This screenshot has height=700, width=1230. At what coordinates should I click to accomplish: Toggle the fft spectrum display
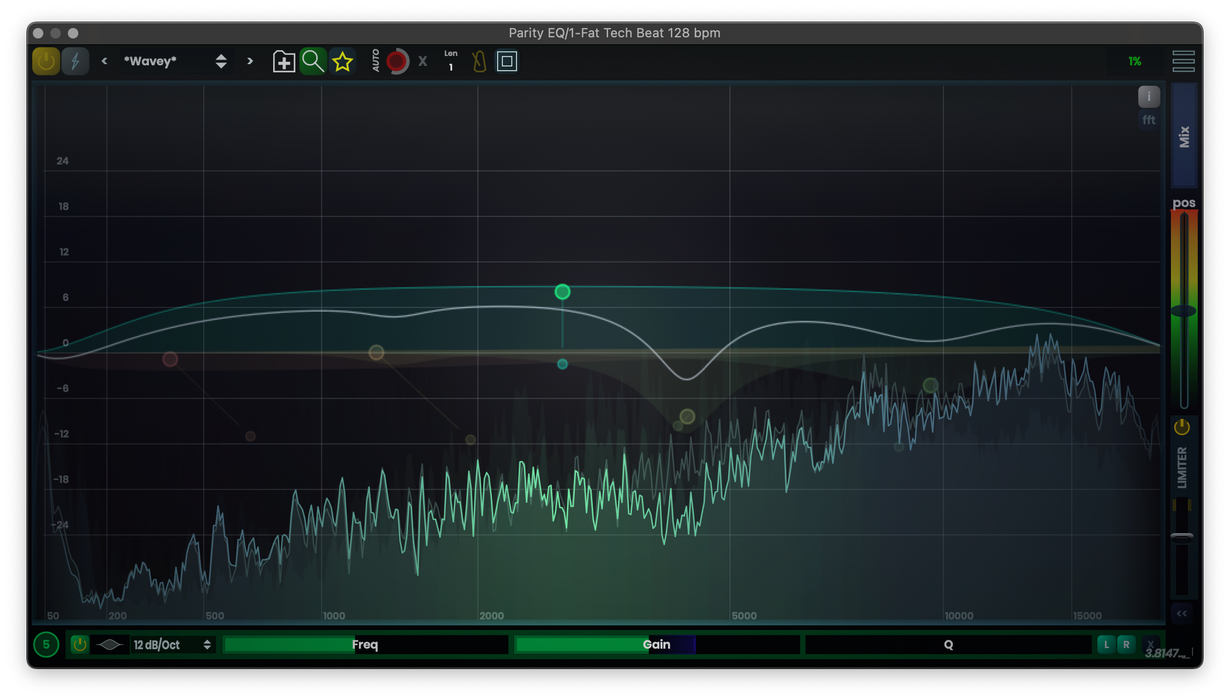coord(1149,120)
